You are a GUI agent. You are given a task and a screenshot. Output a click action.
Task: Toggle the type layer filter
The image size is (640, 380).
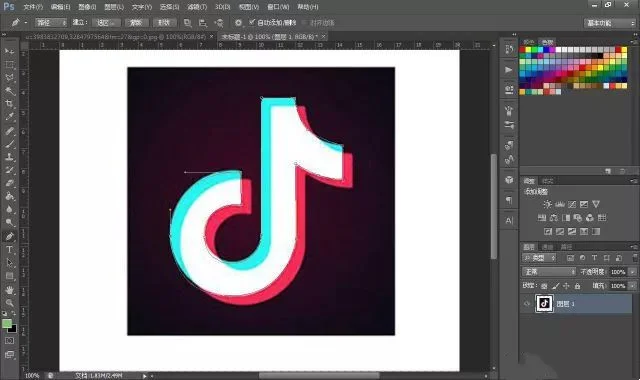pos(594,258)
